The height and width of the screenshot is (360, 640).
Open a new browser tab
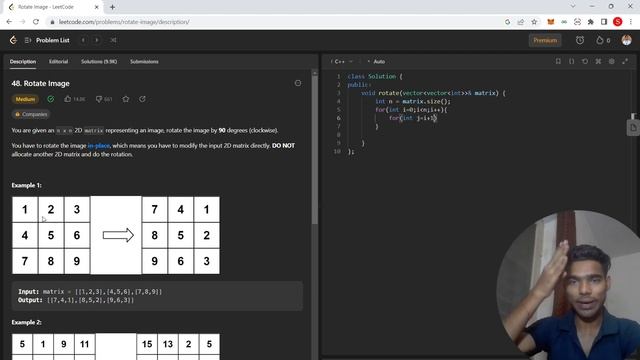point(112,7)
